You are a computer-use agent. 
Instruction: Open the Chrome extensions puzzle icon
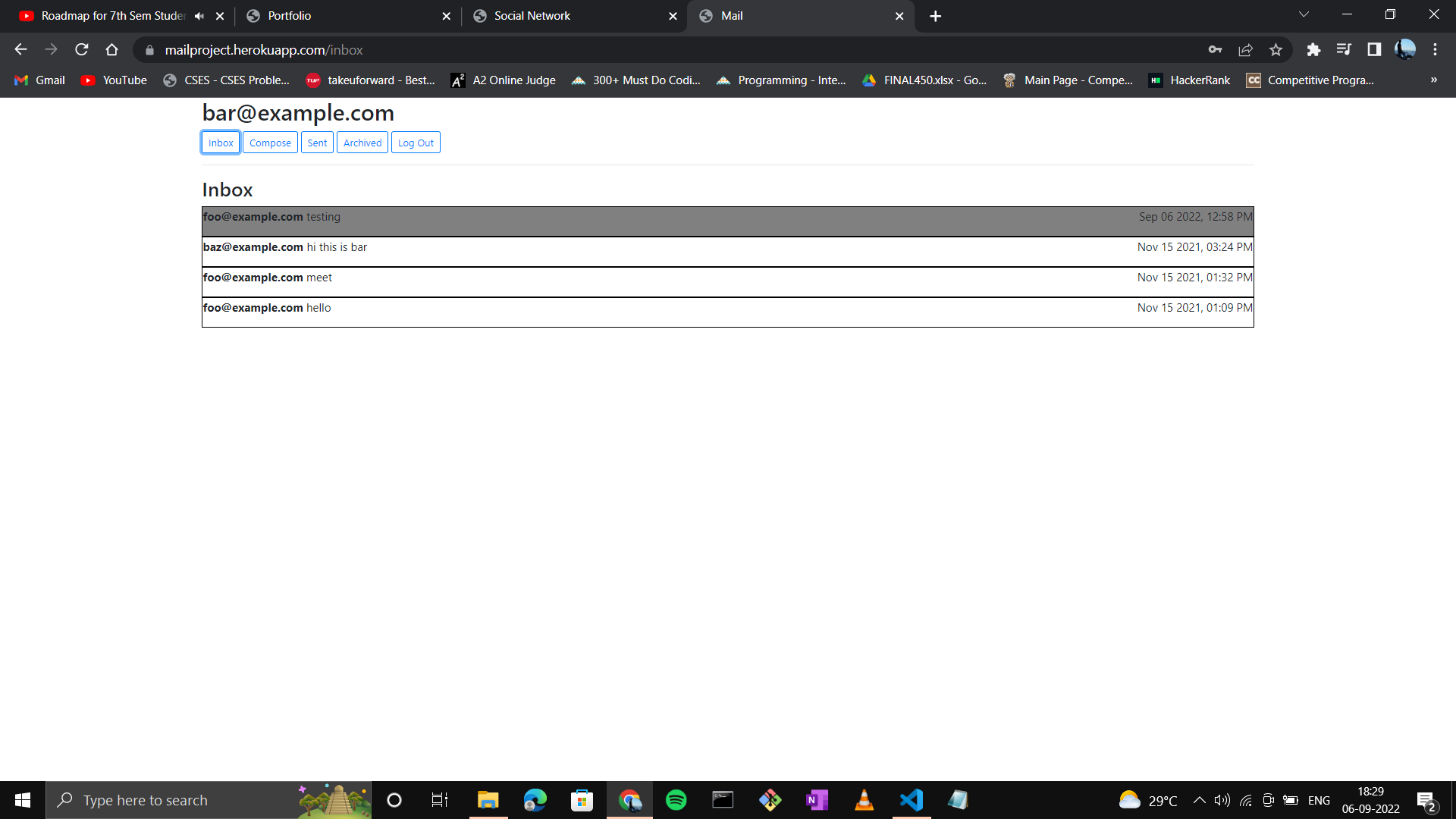1314,49
